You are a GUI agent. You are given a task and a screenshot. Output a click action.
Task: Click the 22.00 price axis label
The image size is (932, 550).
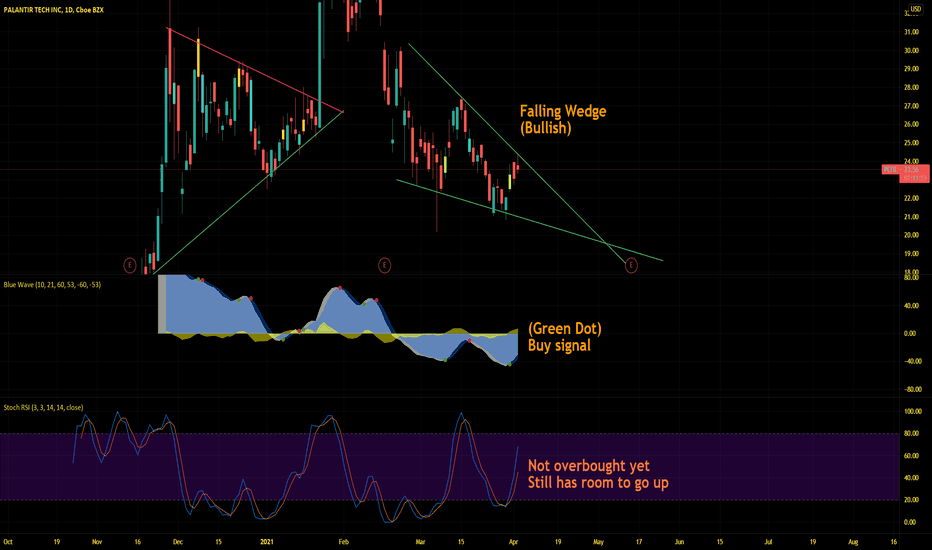(x=911, y=198)
